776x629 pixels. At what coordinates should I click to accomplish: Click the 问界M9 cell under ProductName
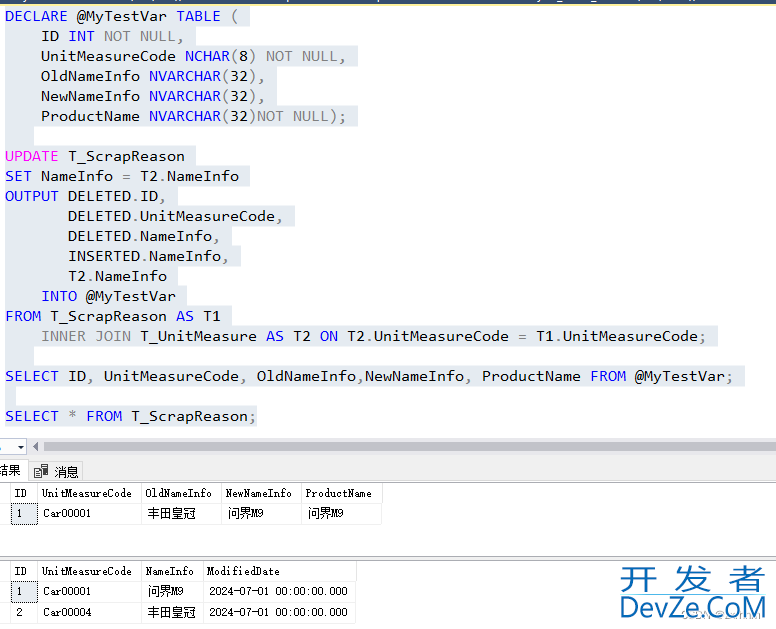[x=341, y=514]
